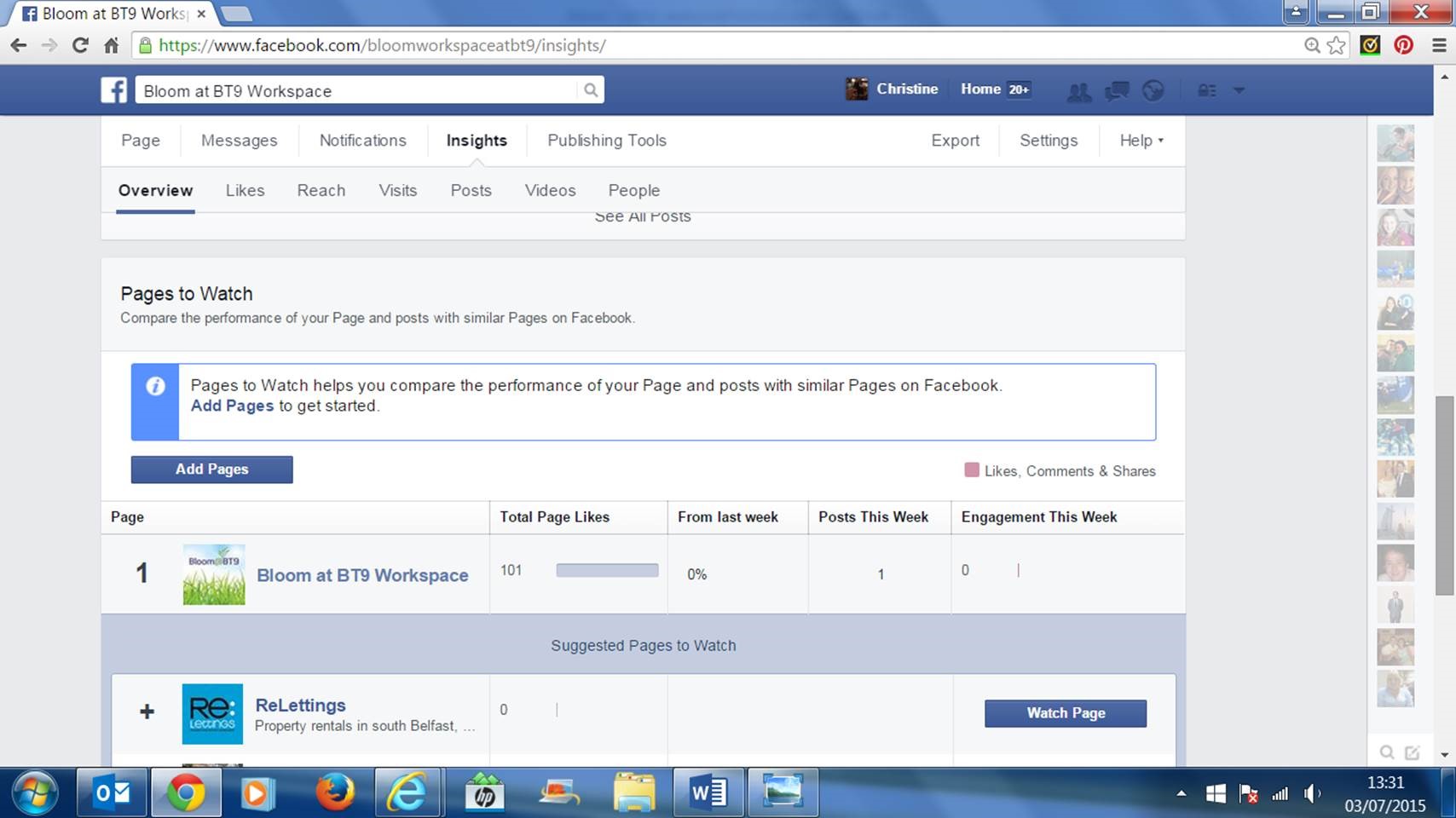This screenshot has height=818, width=1456.
Task: Click Watch Page button for ReLettings
Action: [1066, 713]
